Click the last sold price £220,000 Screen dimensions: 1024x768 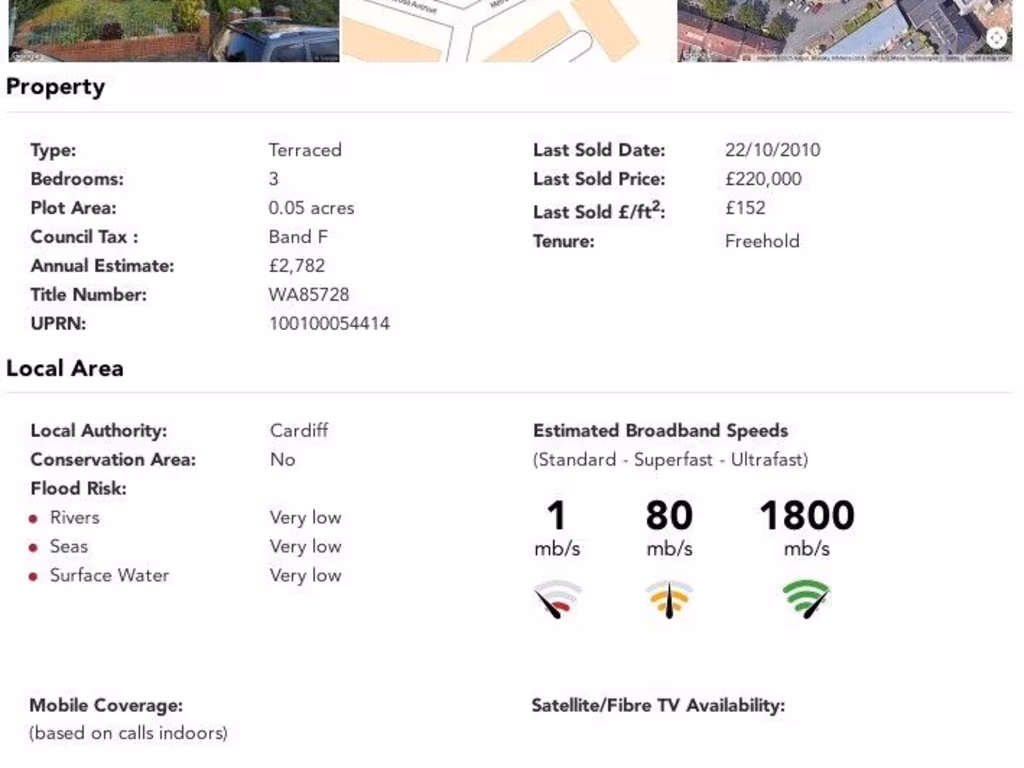(763, 179)
